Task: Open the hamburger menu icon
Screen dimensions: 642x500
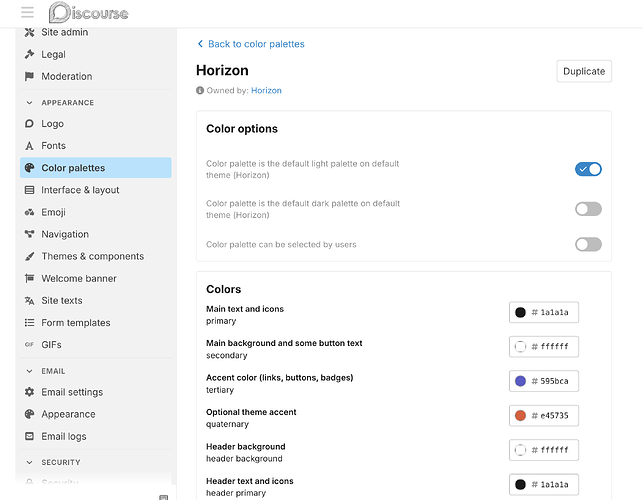Action: [x=27, y=12]
